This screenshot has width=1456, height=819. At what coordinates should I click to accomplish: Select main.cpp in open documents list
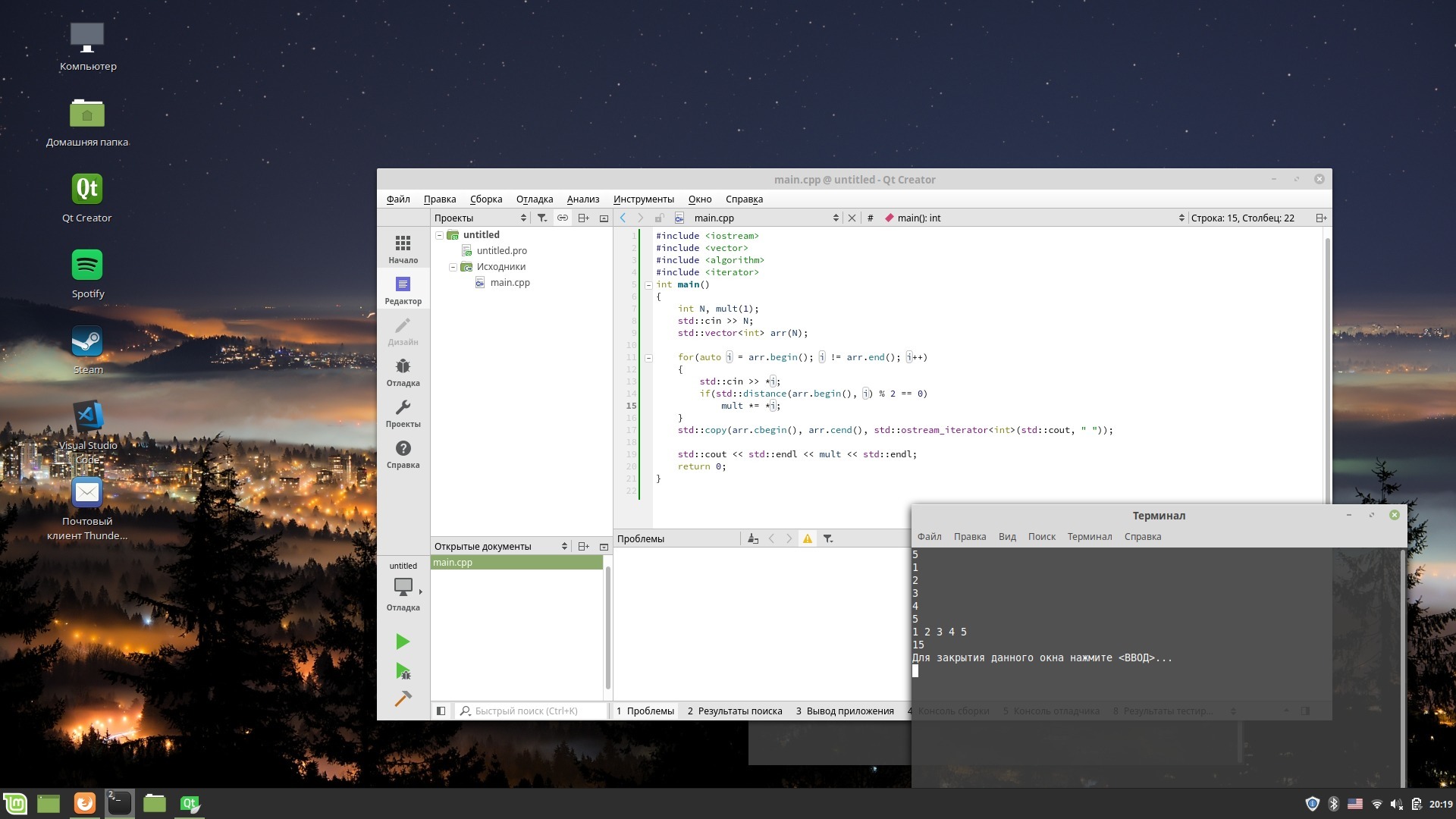tap(453, 562)
